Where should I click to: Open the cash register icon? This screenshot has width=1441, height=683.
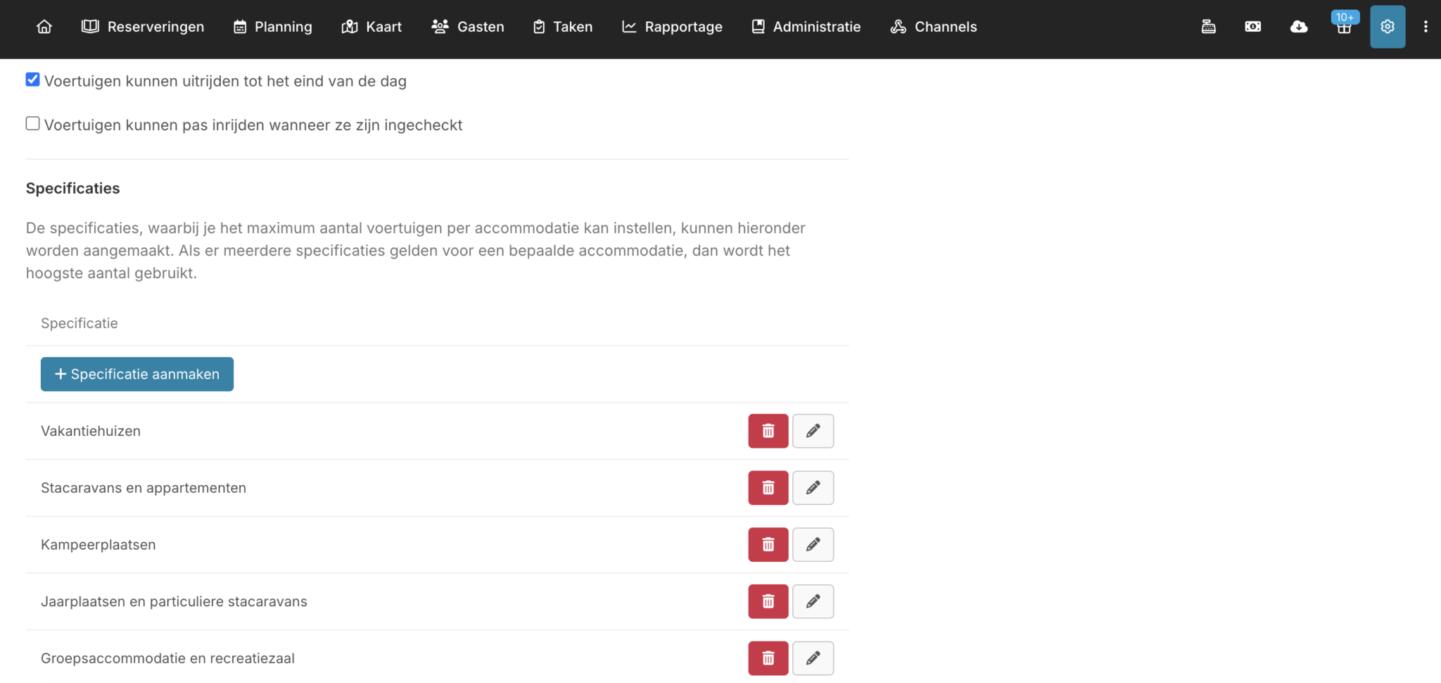[x=1208, y=27]
